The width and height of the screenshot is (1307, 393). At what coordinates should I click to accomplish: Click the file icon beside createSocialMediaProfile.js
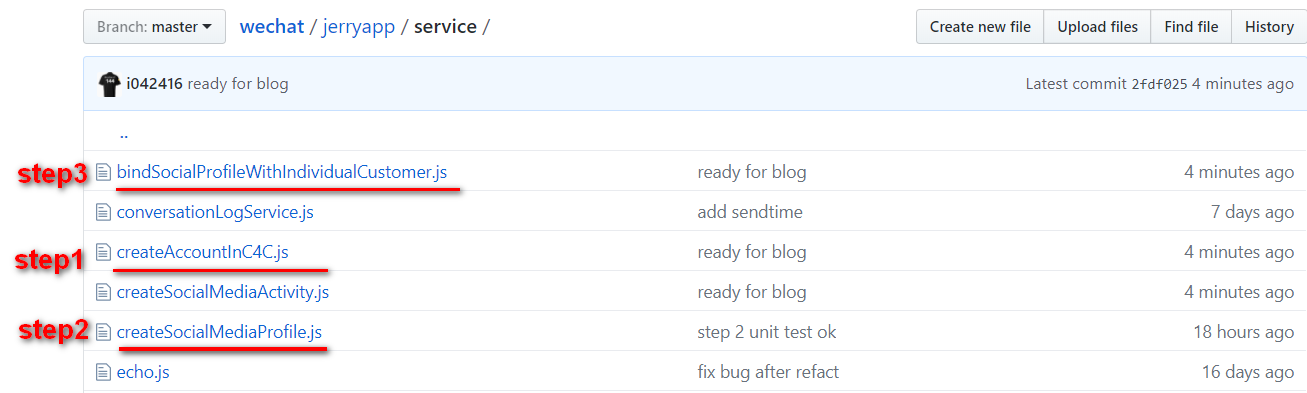[102, 332]
